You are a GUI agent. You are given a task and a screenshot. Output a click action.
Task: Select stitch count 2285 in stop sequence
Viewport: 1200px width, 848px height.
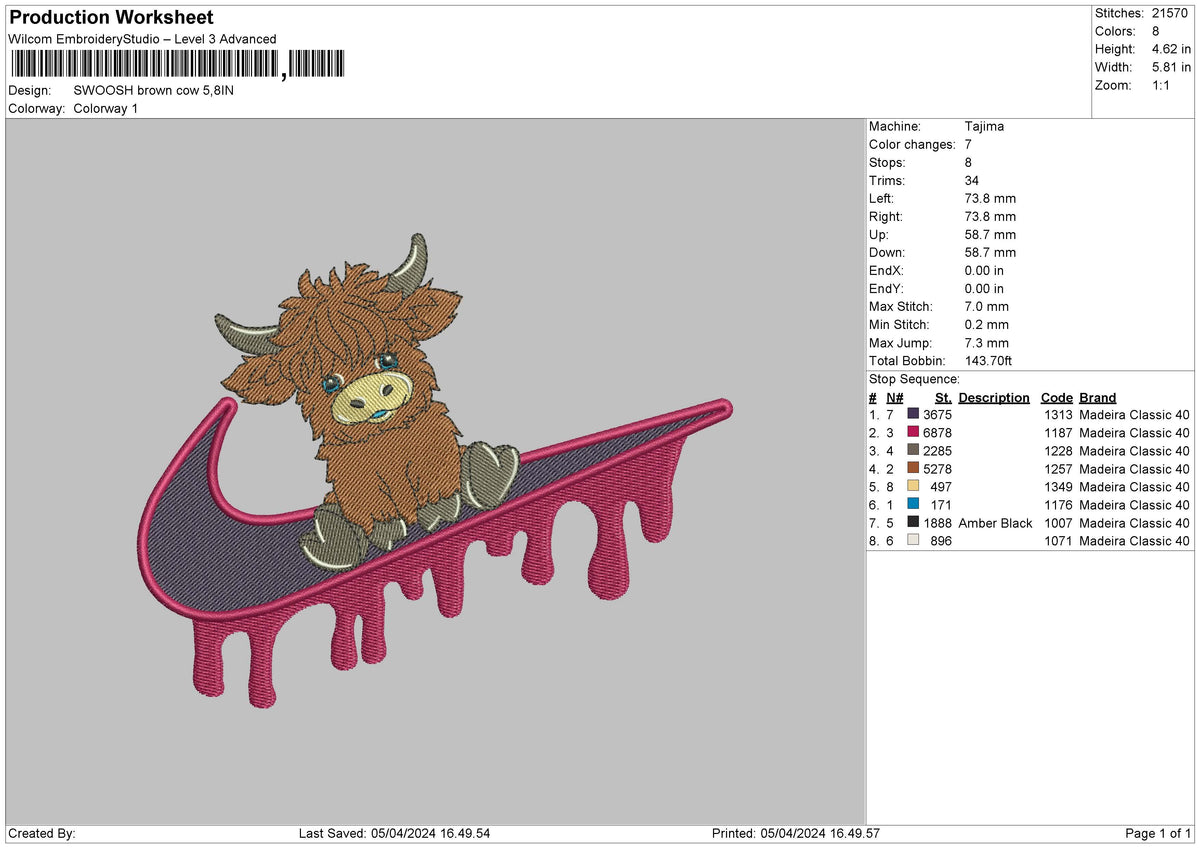pyautogui.click(x=937, y=451)
